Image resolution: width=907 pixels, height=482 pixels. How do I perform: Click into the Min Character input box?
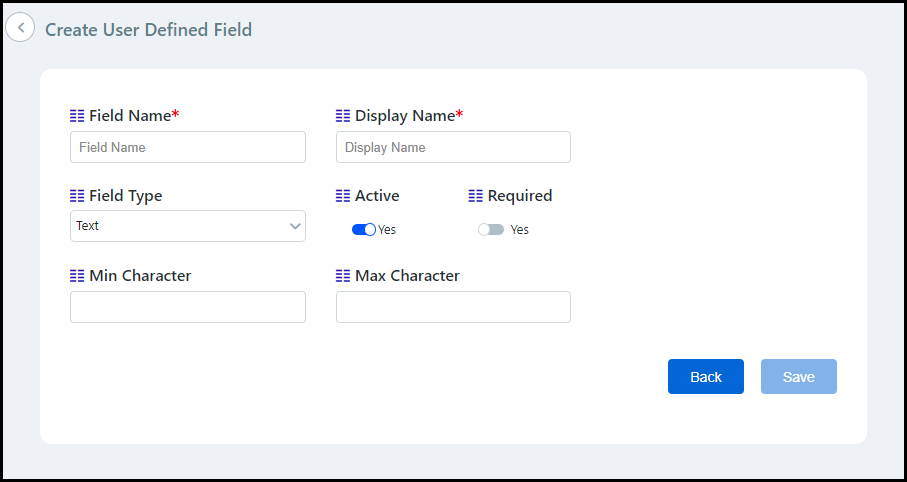[187, 307]
